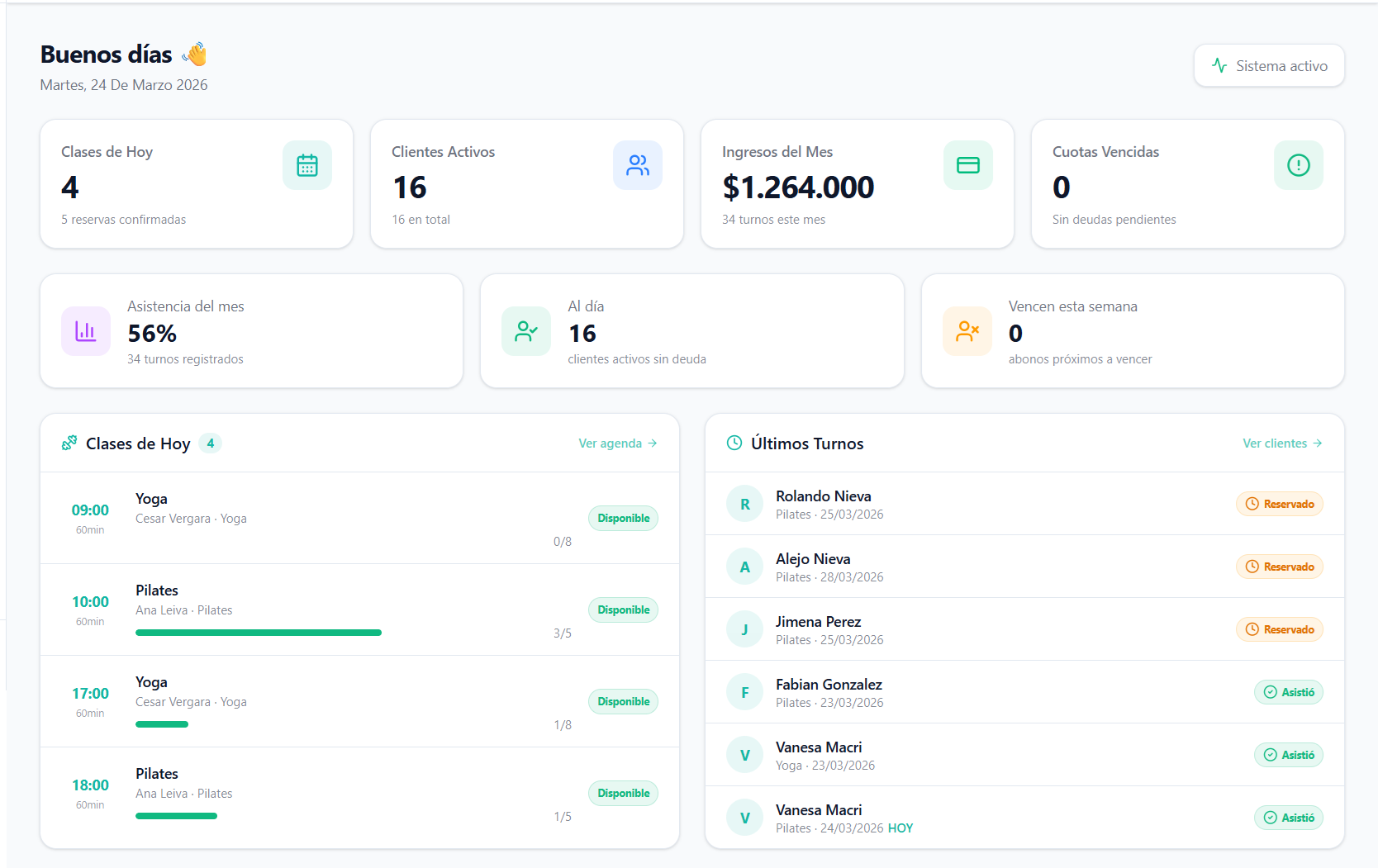Click the dumbbell icon next to Clases de Hoy
The image size is (1378, 868).
click(x=69, y=443)
